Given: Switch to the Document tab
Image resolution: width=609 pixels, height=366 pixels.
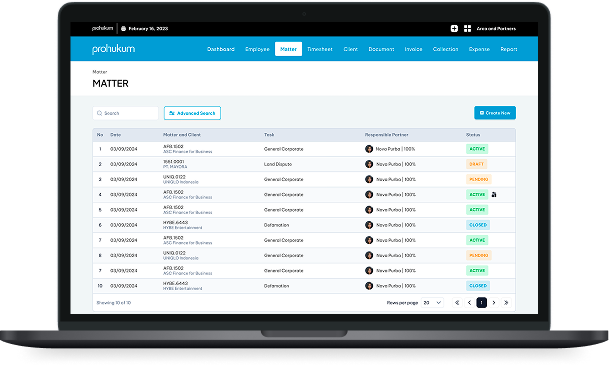Looking at the screenshot, I should click(x=381, y=49).
